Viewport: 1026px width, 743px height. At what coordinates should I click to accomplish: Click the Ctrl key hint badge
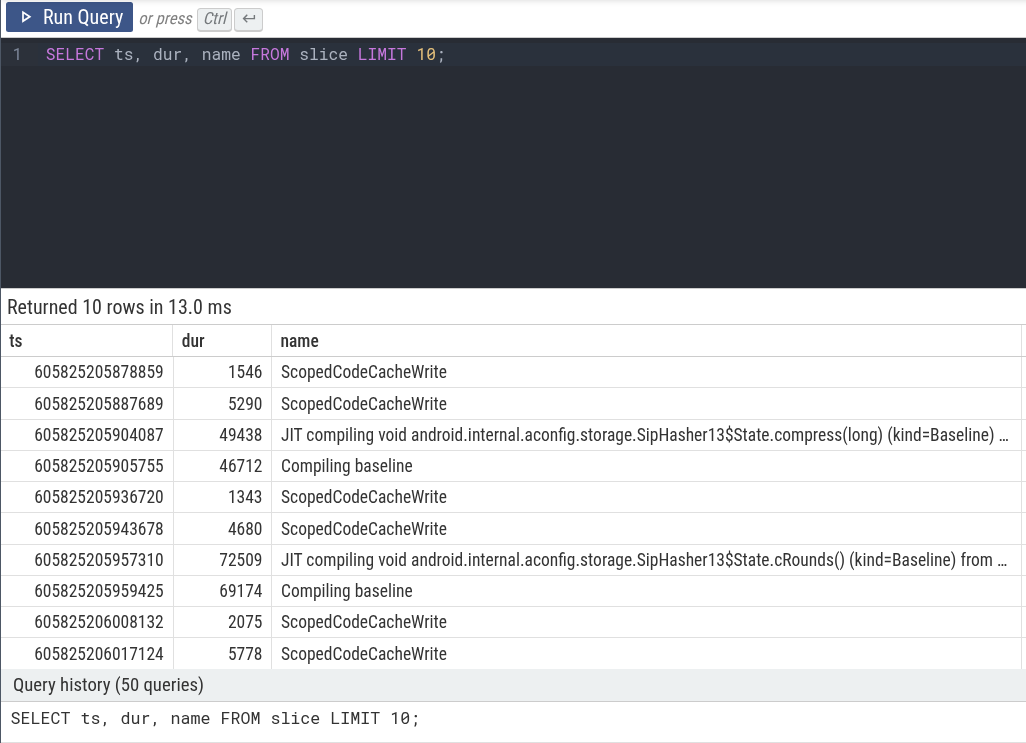214,18
